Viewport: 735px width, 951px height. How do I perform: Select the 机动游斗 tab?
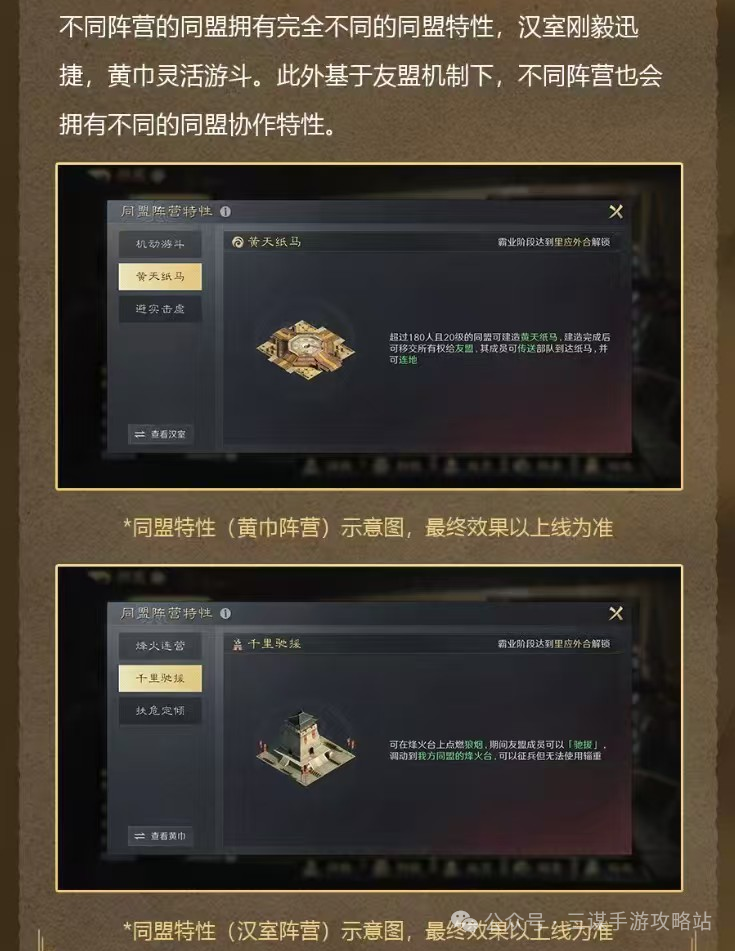[160, 244]
